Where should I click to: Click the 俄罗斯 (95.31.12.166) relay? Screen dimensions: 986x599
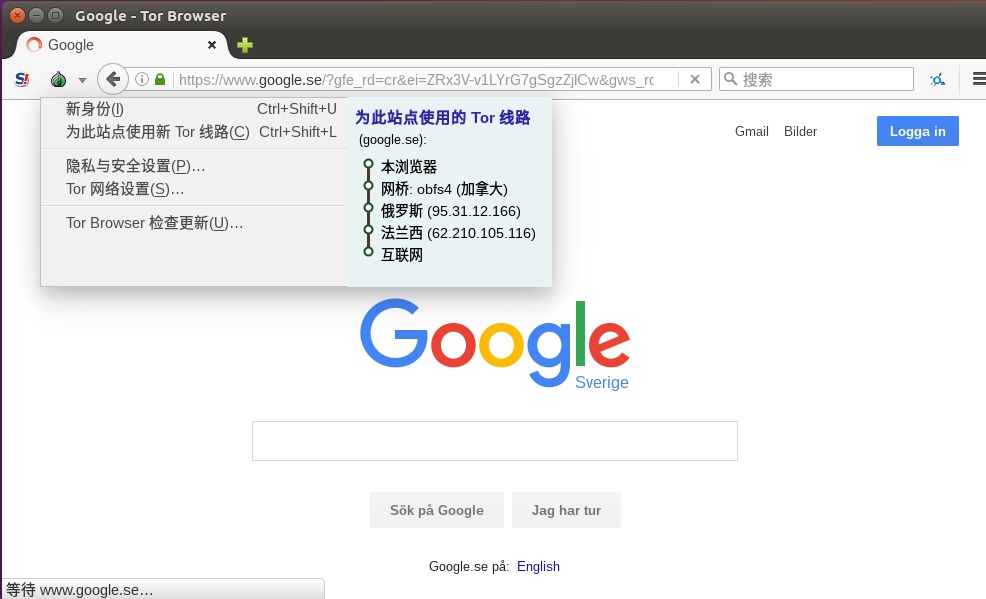point(450,211)
